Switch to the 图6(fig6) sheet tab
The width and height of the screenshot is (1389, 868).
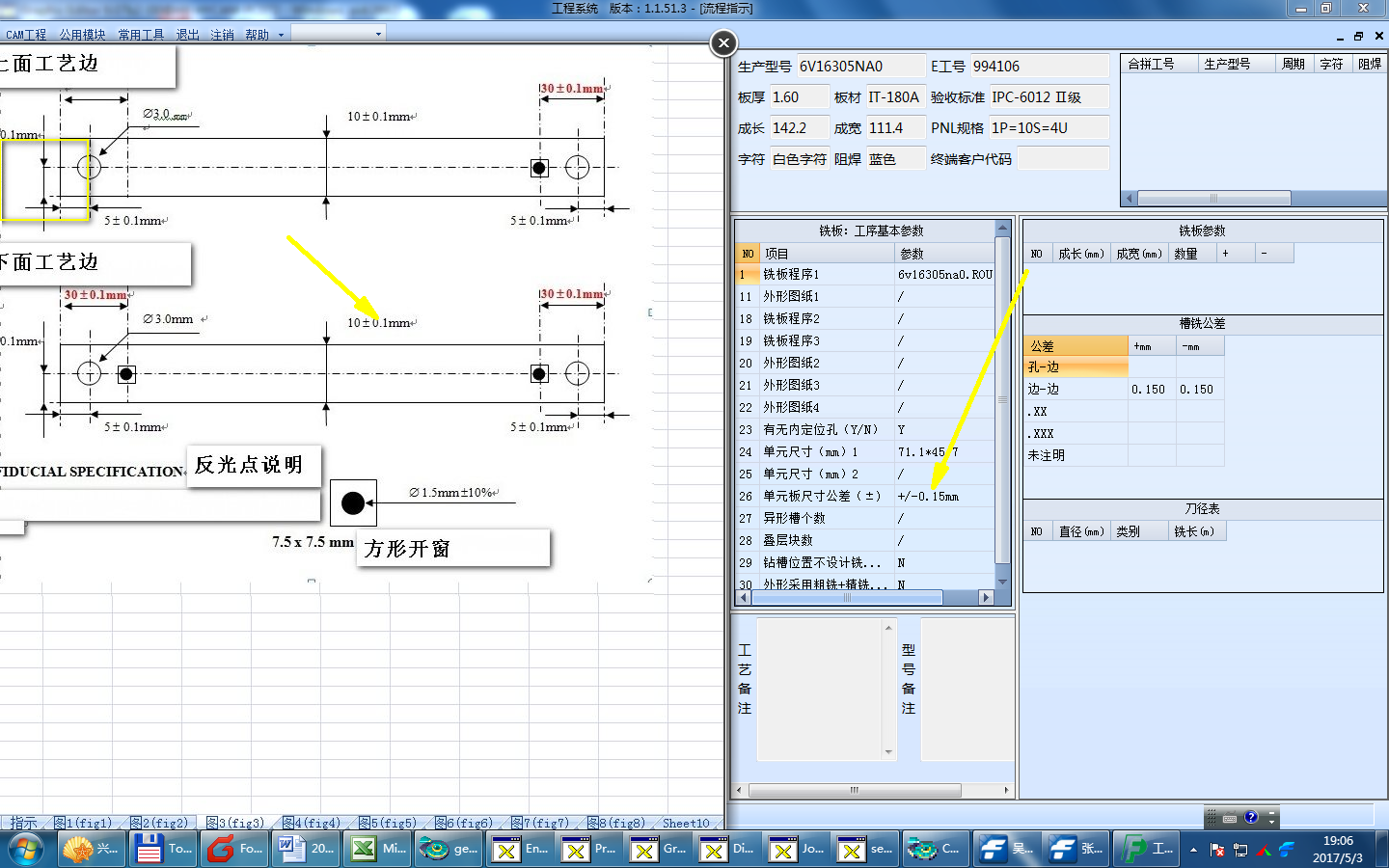464,823
